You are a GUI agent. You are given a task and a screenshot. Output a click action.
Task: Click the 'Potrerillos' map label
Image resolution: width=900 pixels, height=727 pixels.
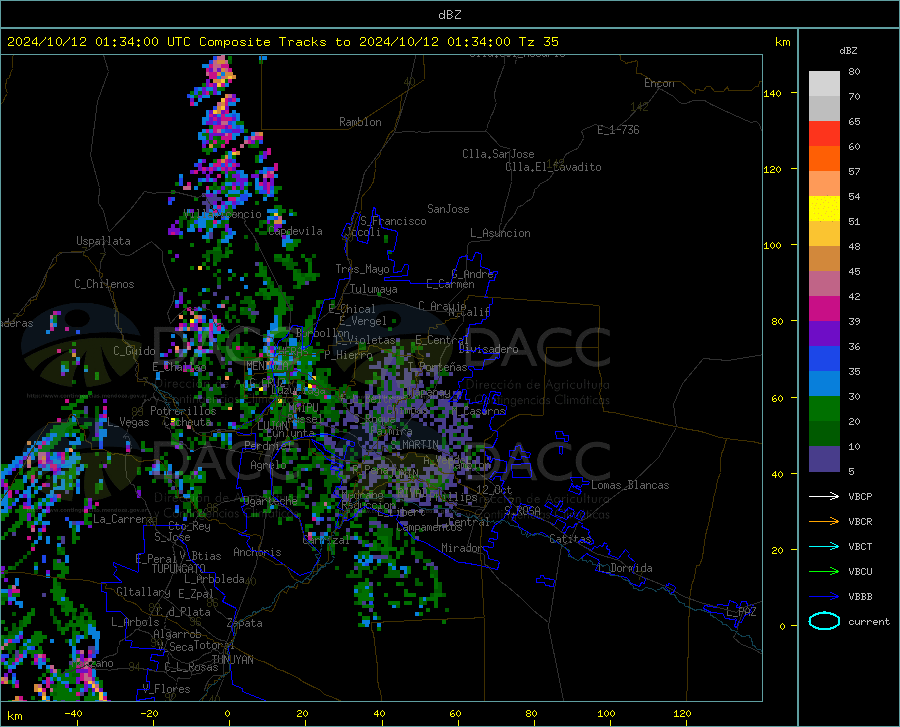[183, 411]
